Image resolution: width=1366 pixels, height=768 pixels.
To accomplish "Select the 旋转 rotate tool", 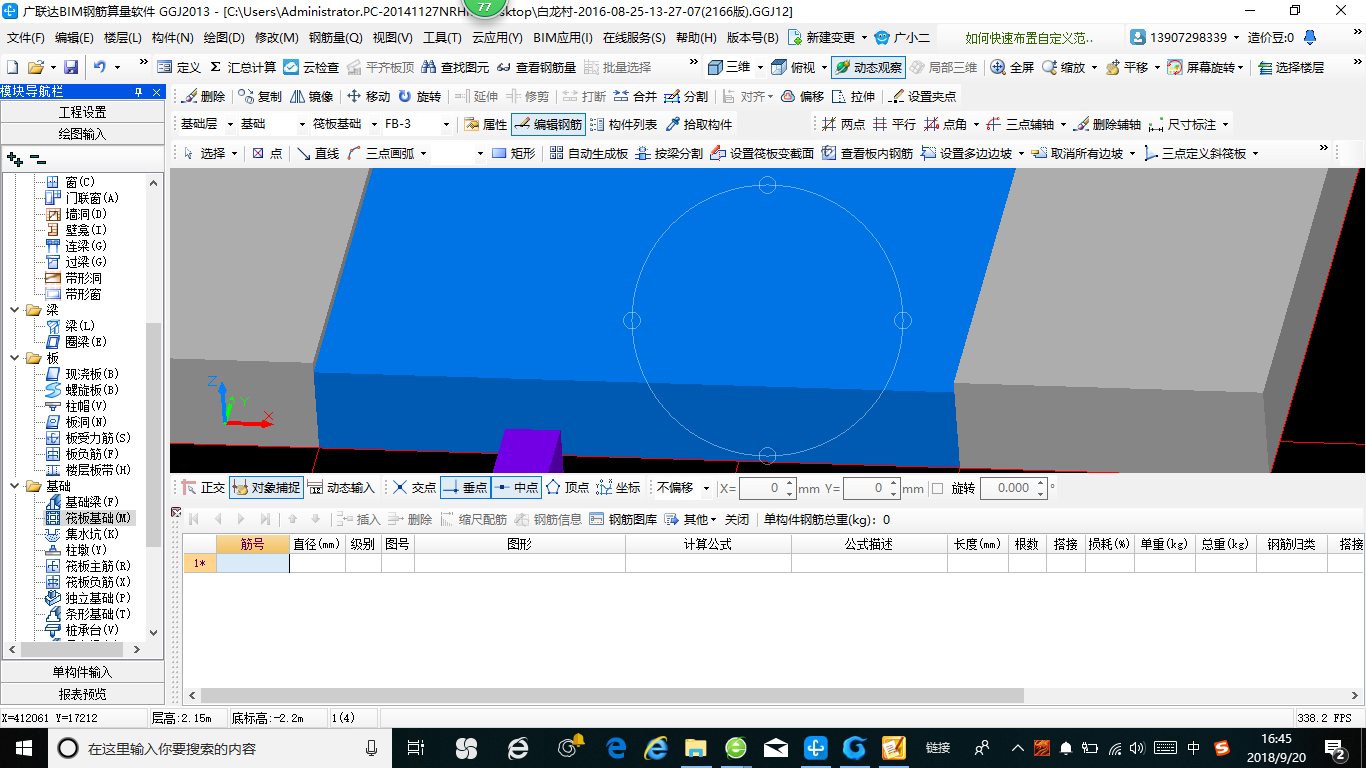I will coord(419,97).
